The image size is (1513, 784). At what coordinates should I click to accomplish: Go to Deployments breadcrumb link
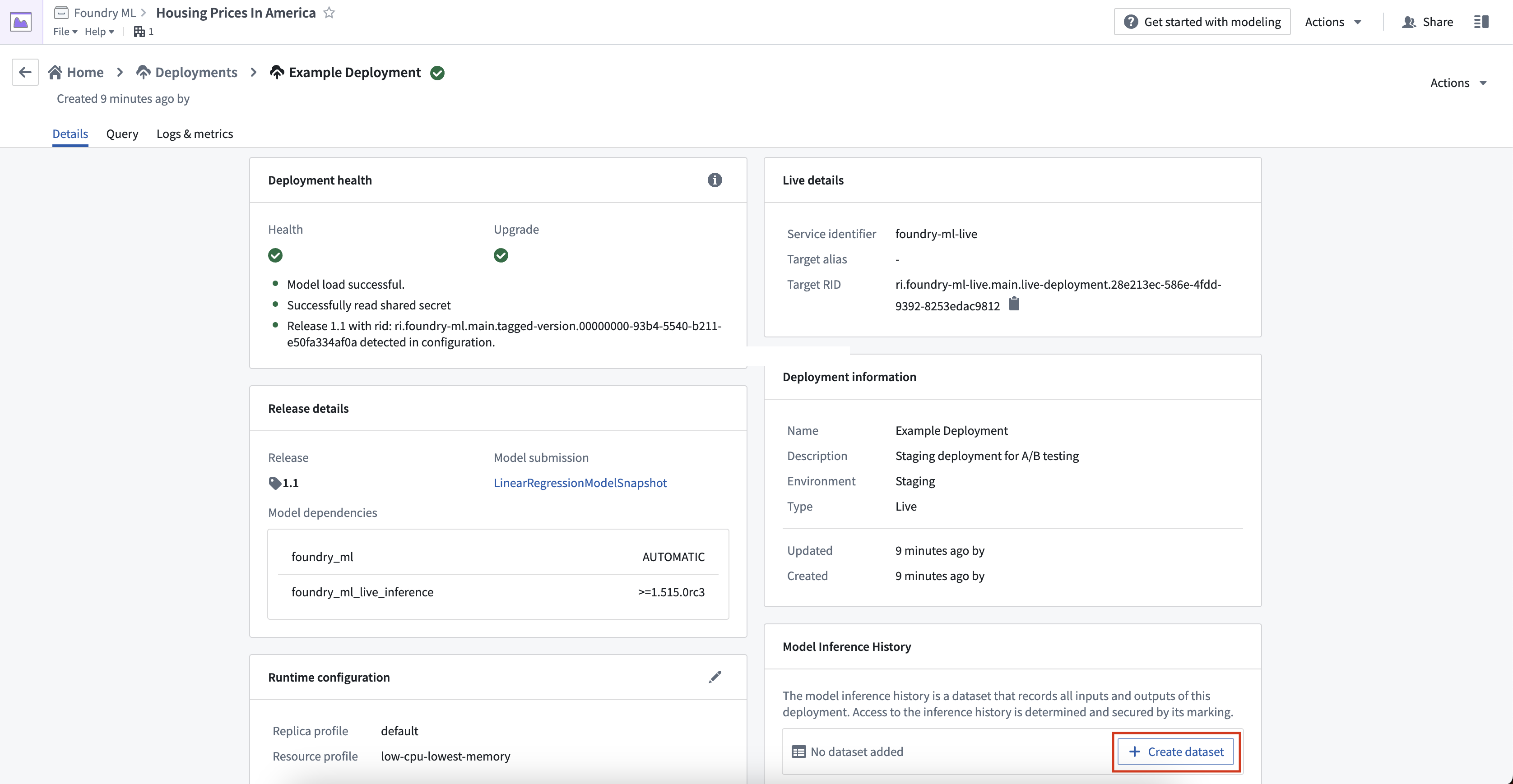click(187, 72)
